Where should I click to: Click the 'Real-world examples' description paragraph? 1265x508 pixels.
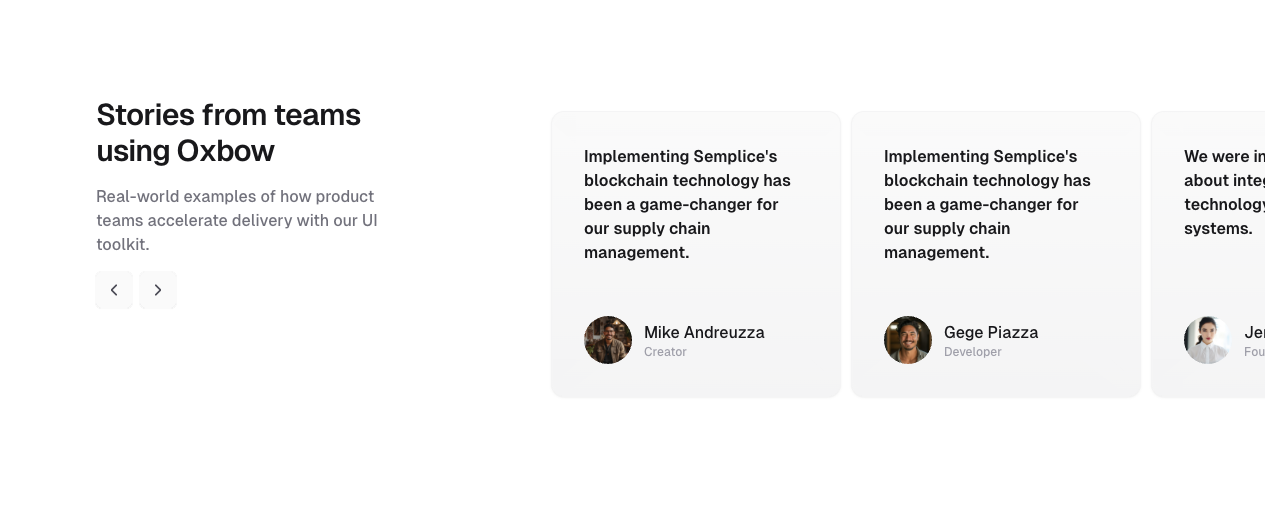click(236, 220)
